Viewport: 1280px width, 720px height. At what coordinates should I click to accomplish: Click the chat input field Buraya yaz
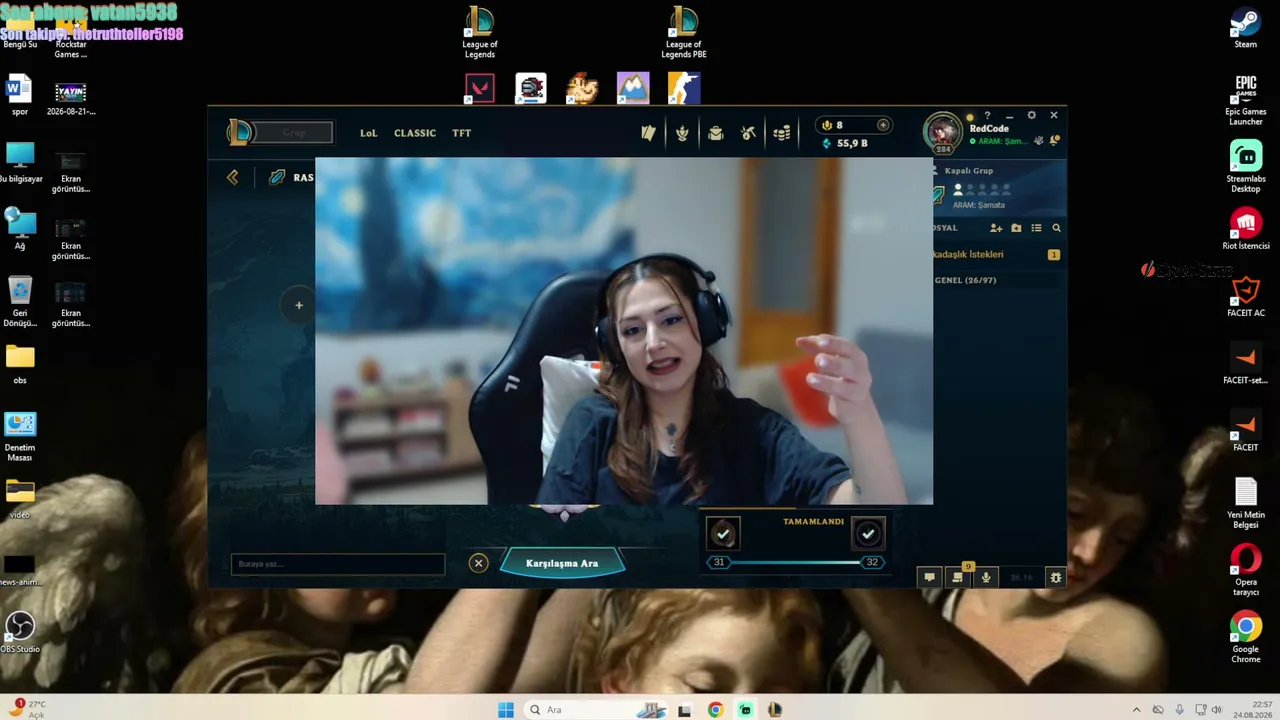point(338,564)
